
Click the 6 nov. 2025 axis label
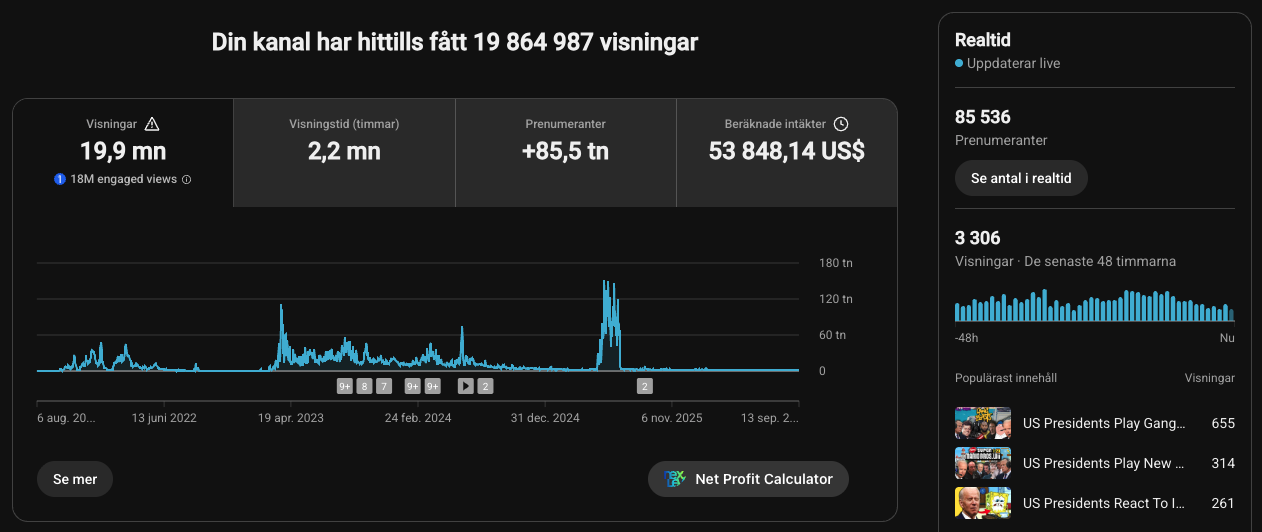(672, 418)
